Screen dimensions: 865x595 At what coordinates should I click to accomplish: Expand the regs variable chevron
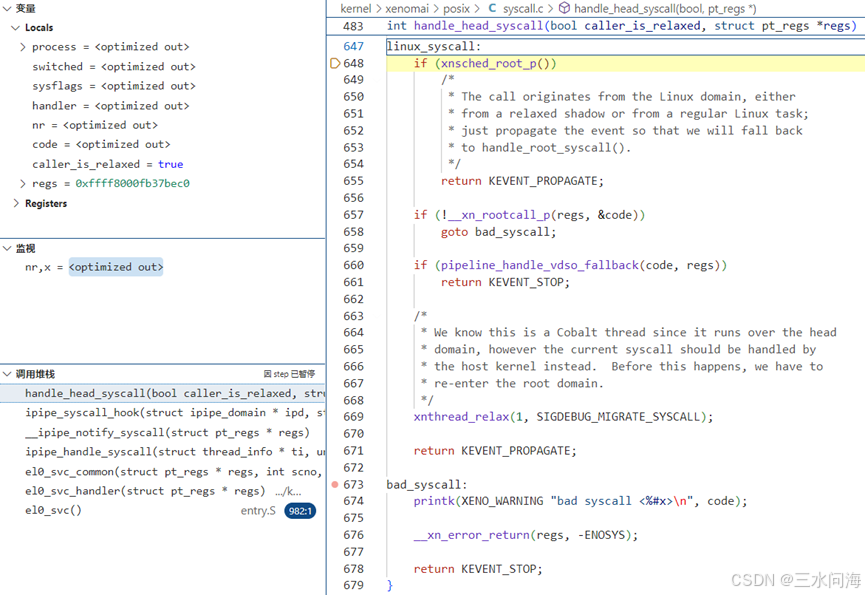(23, 183)
